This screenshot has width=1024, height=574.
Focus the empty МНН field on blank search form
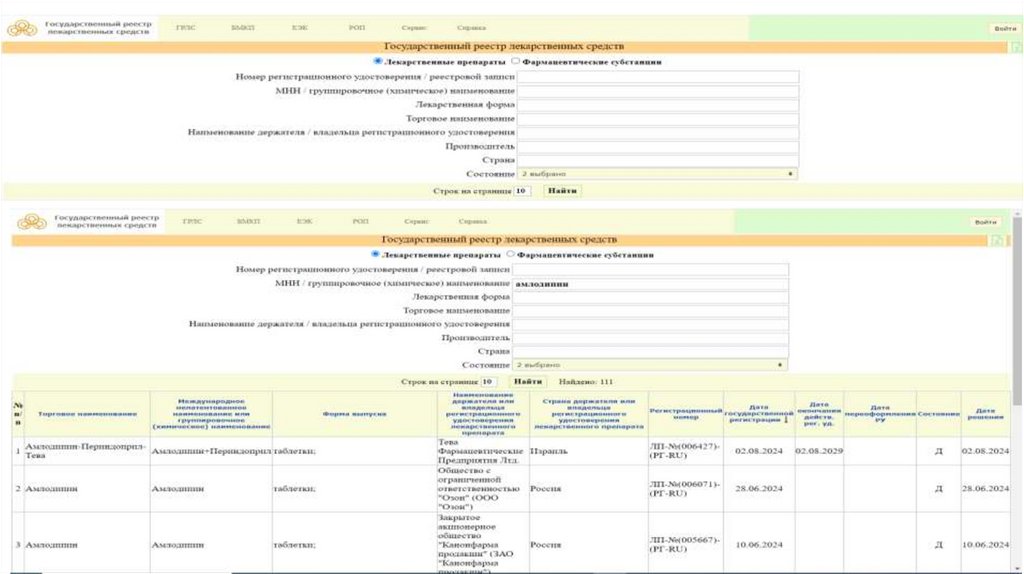point(658,91)
